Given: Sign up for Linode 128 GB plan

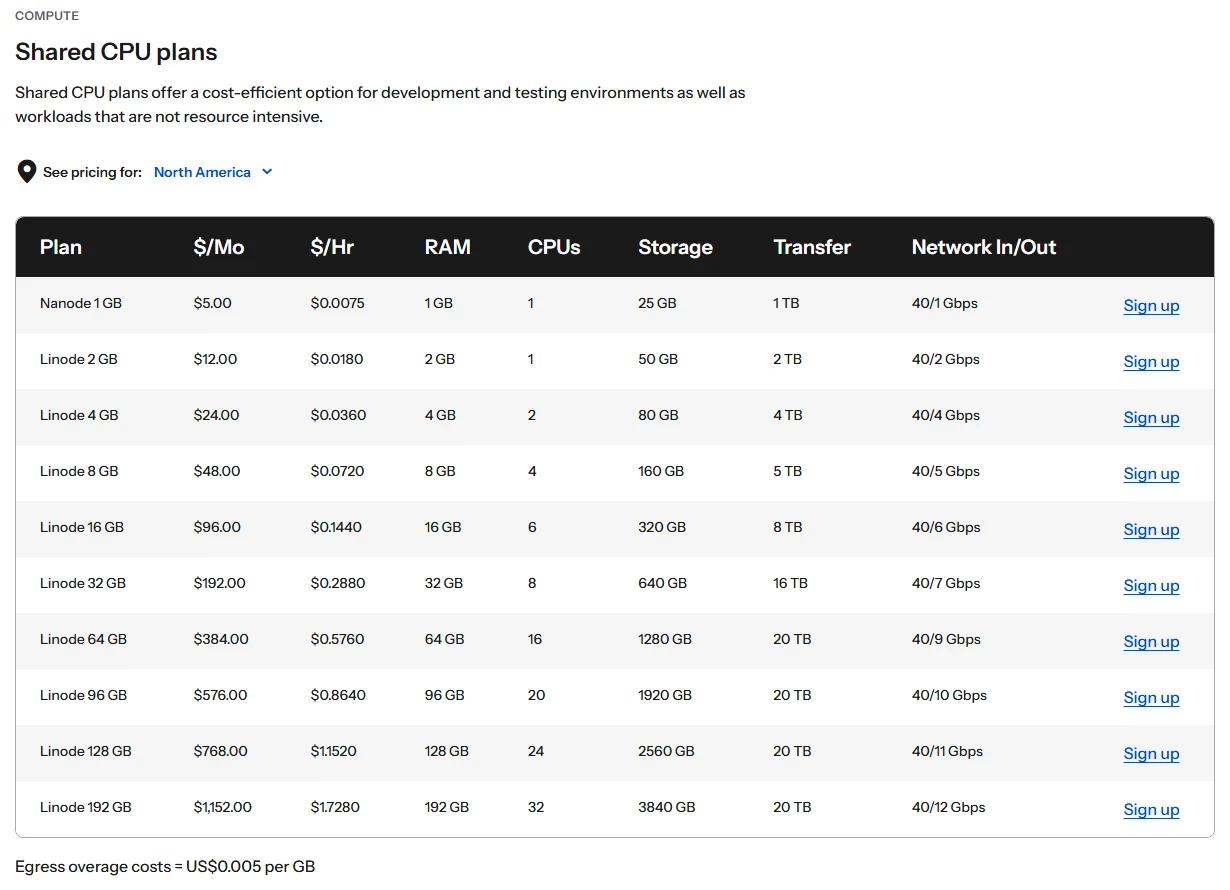Looking at the screenshot, I should click(x=1151, y=753).
